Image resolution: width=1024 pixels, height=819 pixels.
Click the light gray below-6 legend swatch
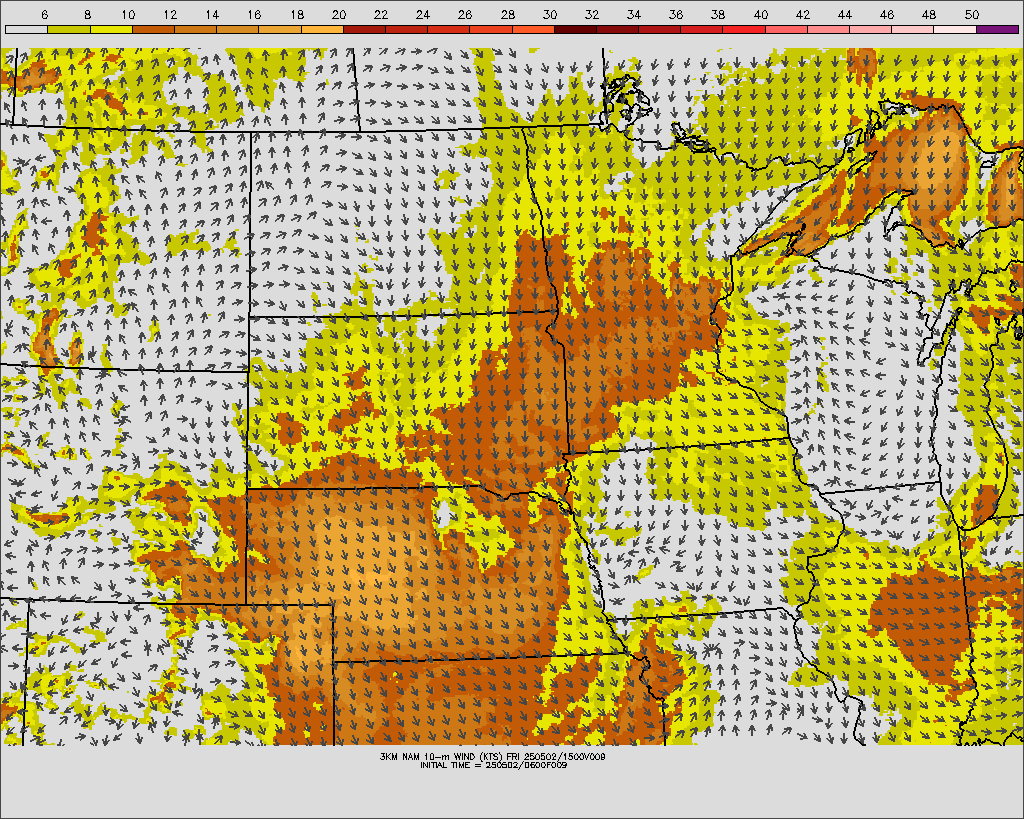click(x=26, y=29)
